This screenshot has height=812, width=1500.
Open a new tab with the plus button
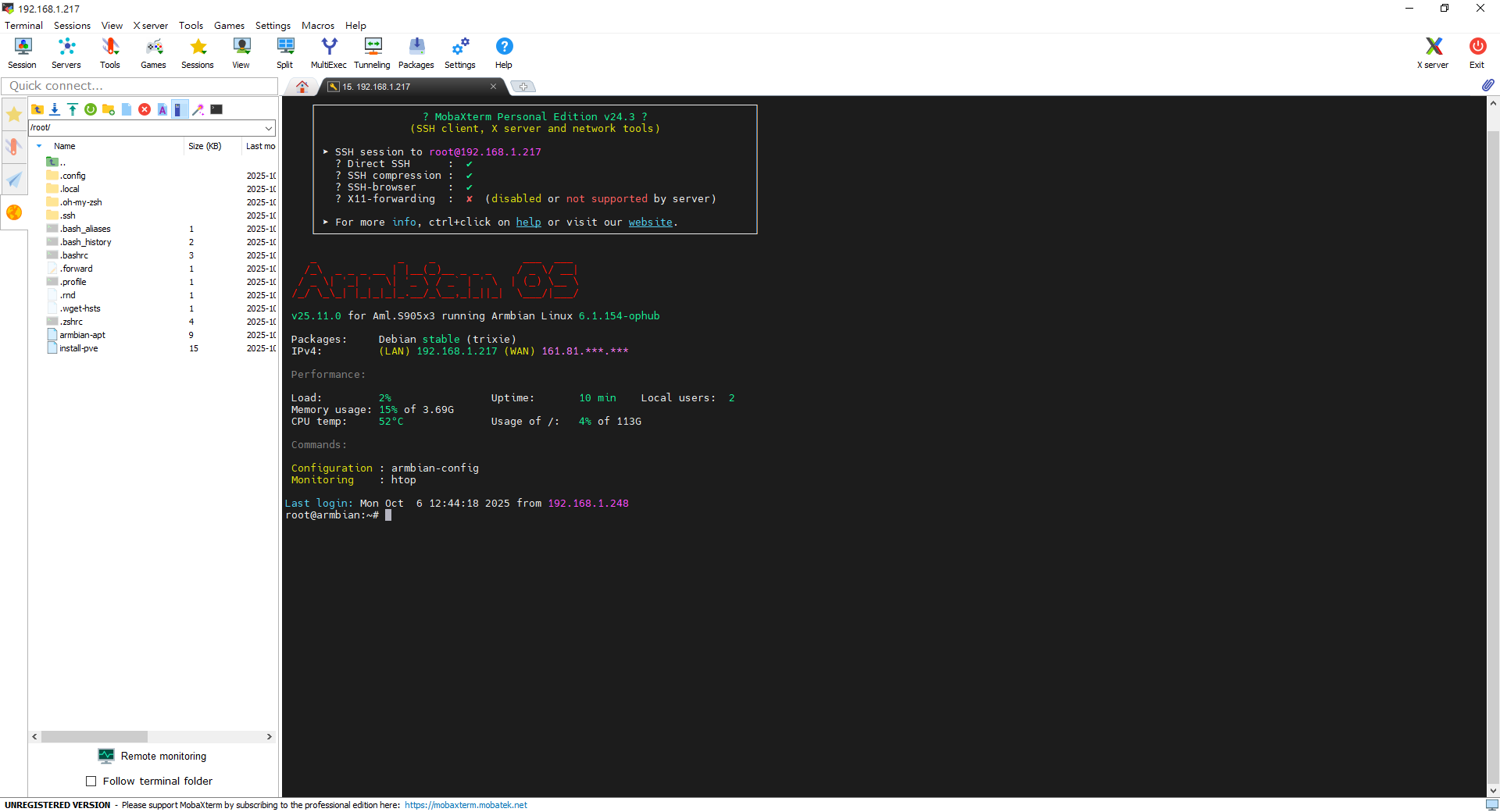pos(523,87)
